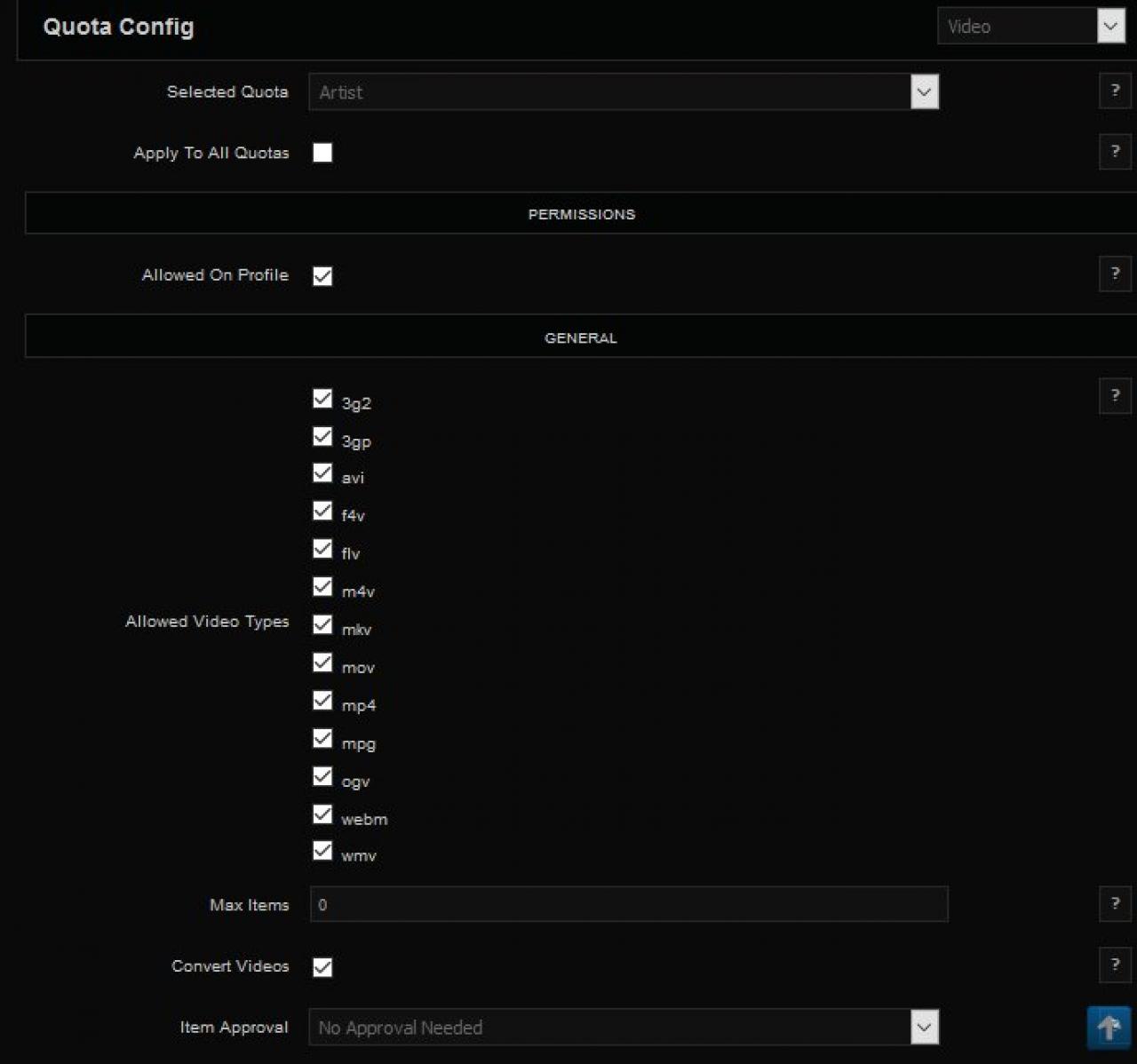This screenshot has width=1137, height=1064.
Task: Click help icon beside Convert Videos
Action: pos(1115,965)
